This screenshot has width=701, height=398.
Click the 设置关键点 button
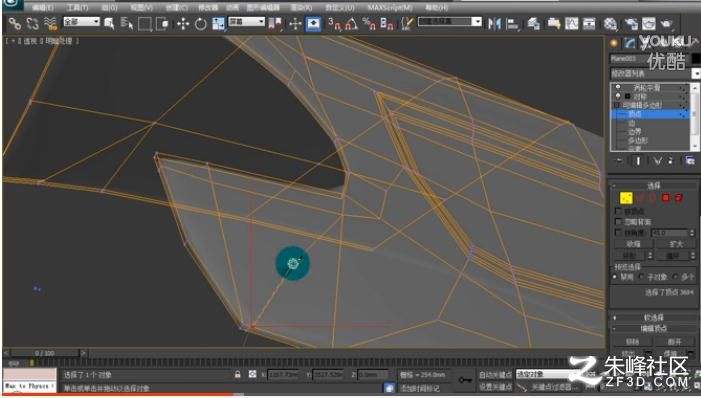(495, 386)
